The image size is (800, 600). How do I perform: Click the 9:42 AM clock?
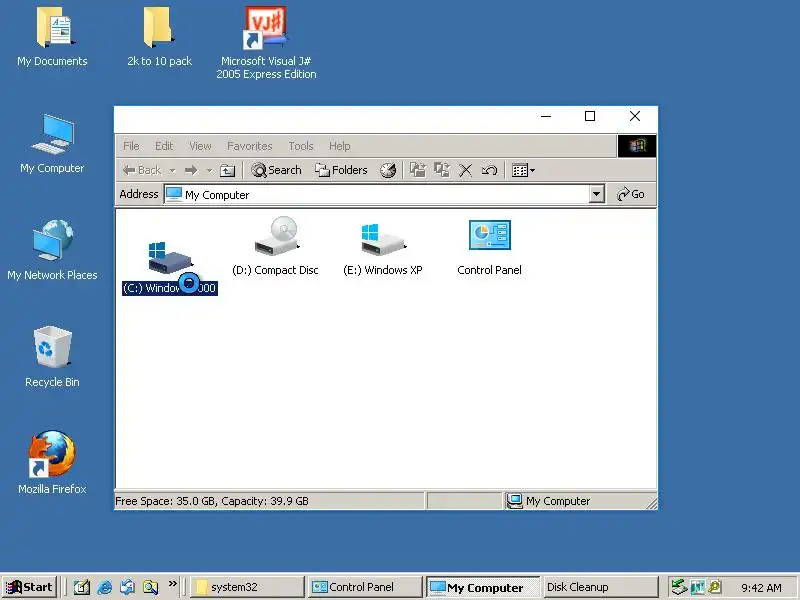[x=761, y=588]
